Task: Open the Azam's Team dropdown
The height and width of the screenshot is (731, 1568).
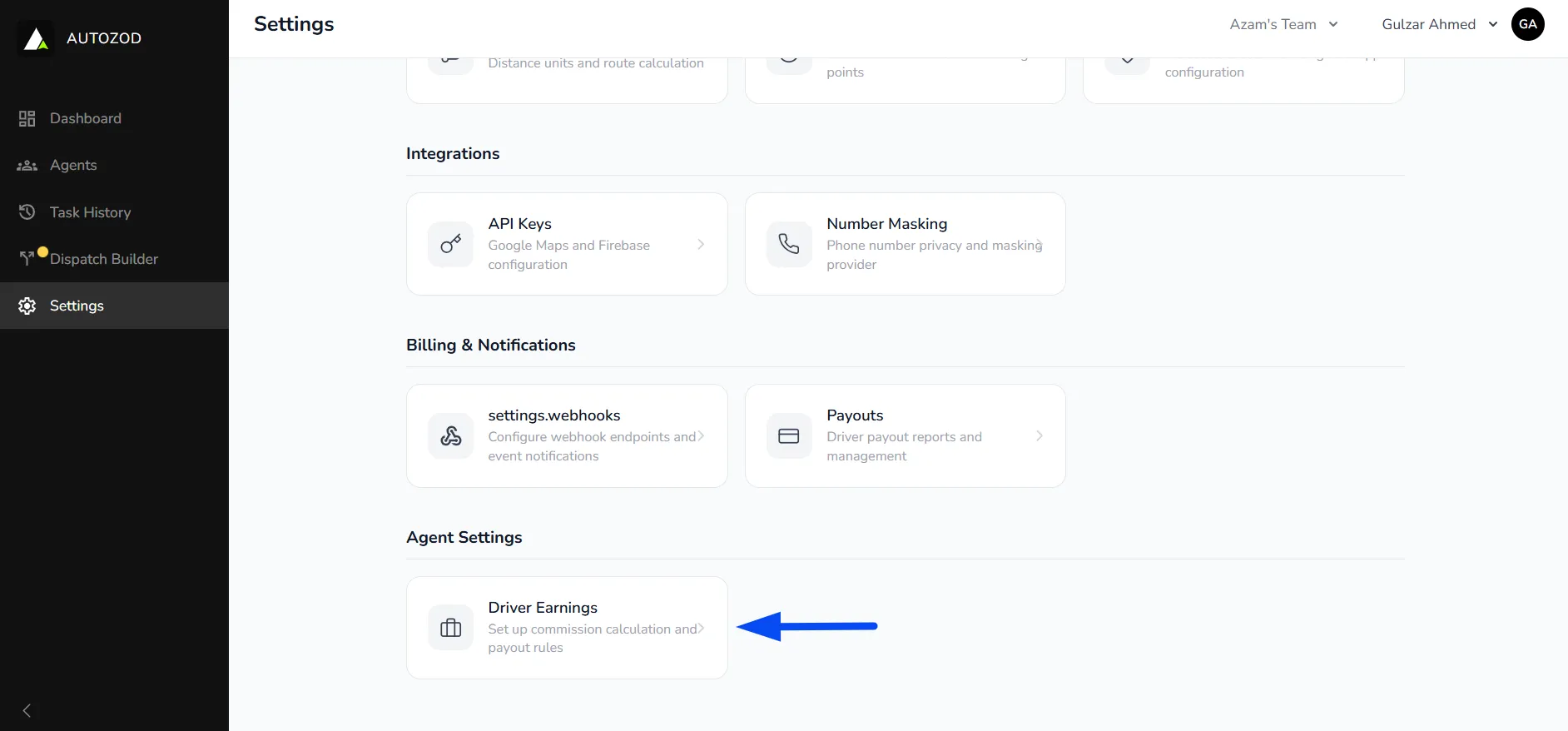Action: point(1283,24)
